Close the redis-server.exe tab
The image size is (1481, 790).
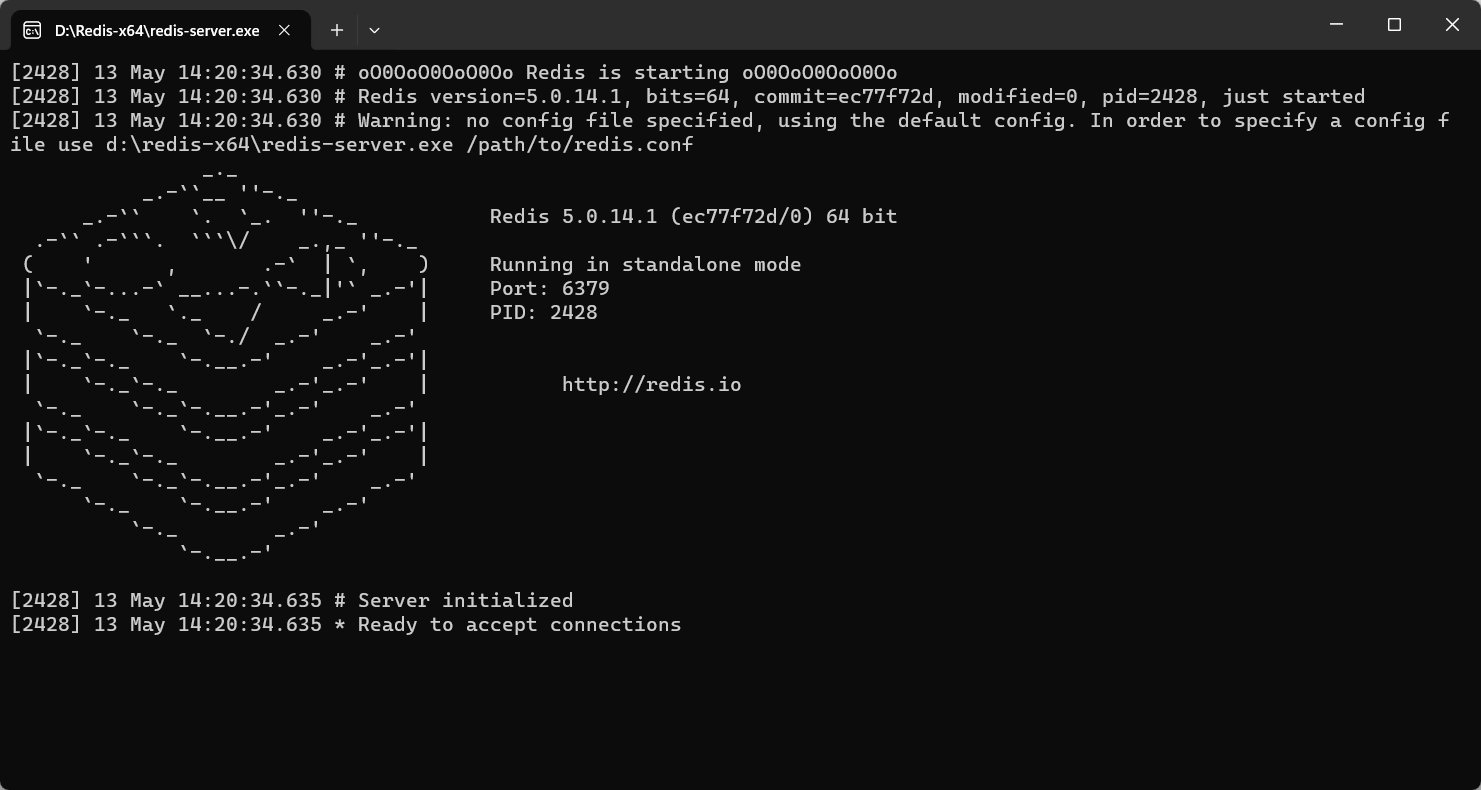click(284, 30)
